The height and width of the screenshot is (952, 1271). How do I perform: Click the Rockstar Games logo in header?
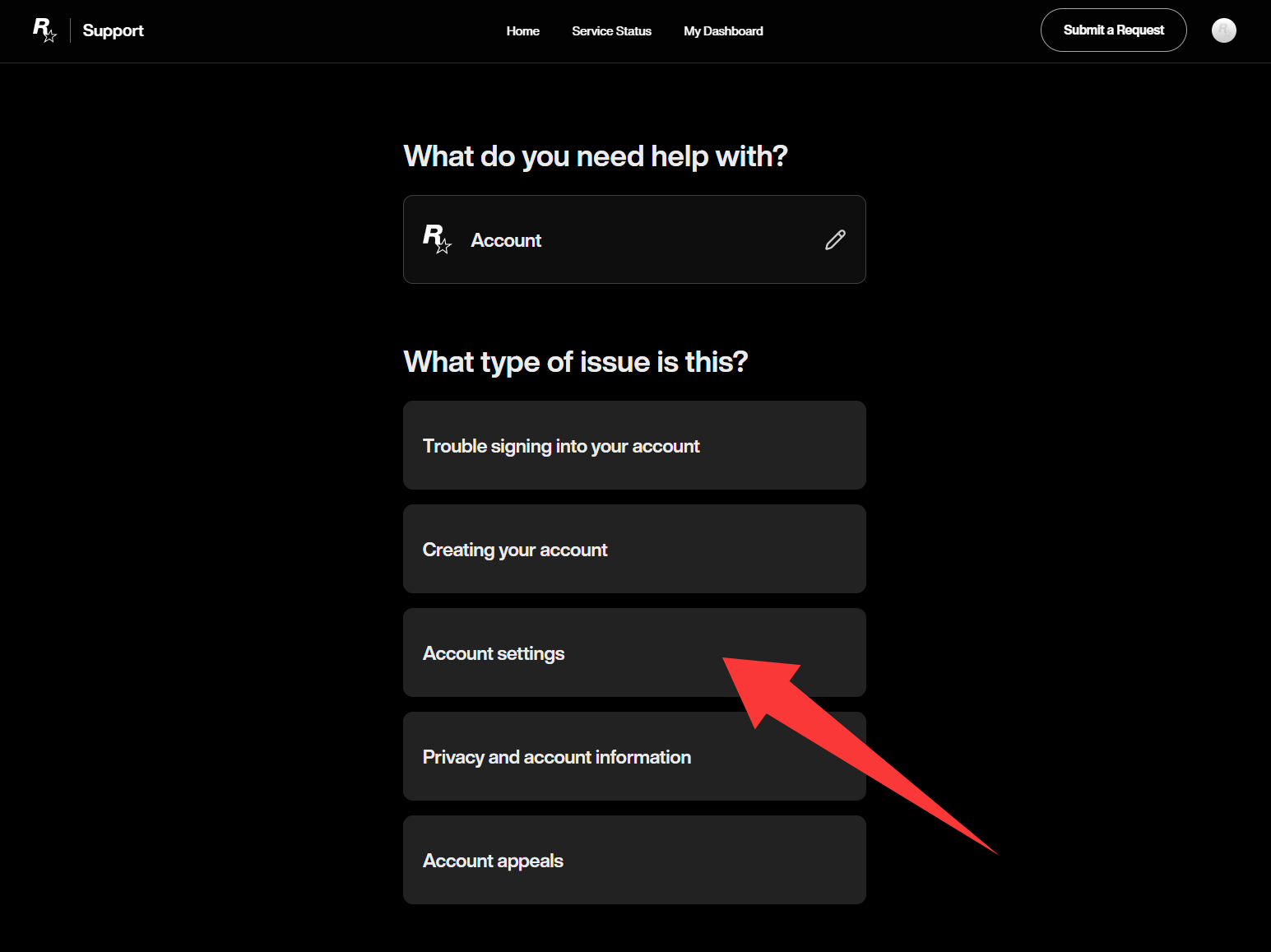[x=44, y=30]
